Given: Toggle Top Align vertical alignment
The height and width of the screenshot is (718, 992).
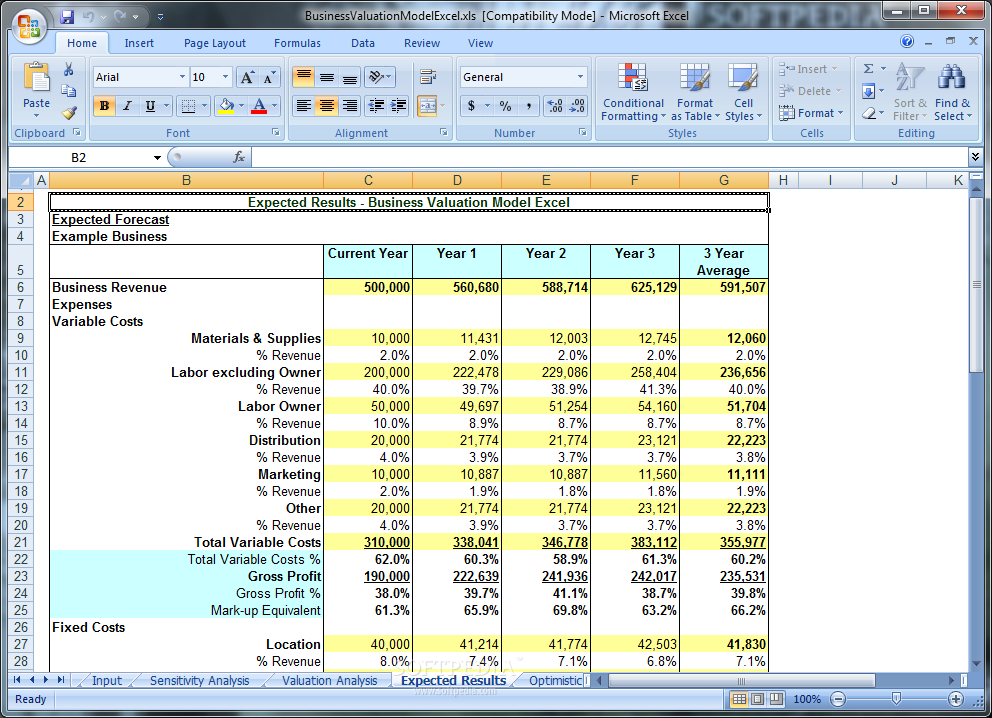Looking at the screenshot, I should tap(304, 77).
